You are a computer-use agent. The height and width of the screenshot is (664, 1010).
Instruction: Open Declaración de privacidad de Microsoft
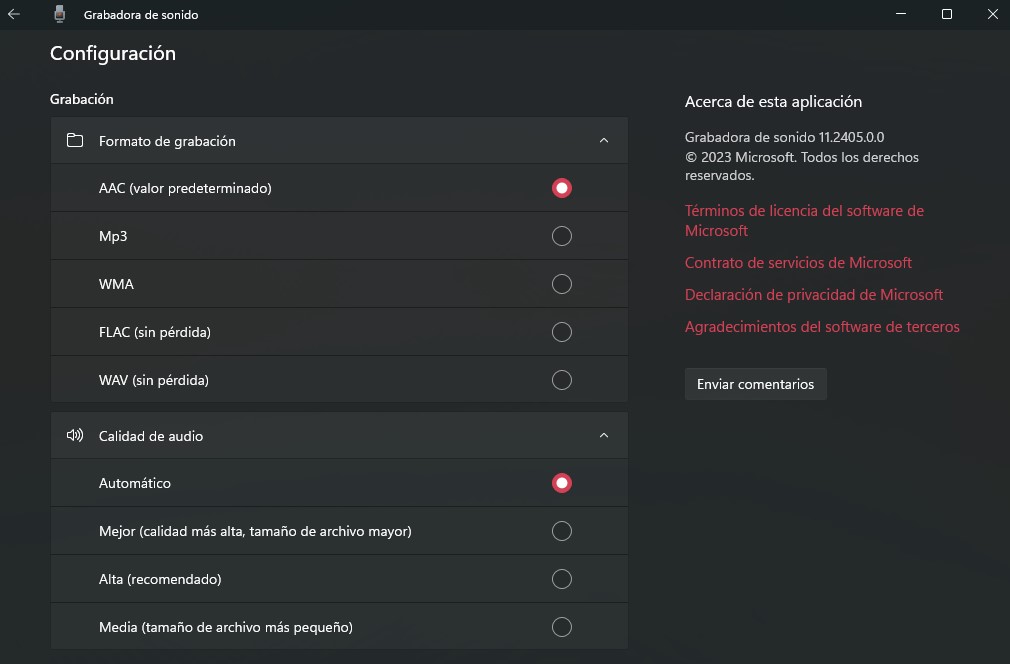coord(813,295)
